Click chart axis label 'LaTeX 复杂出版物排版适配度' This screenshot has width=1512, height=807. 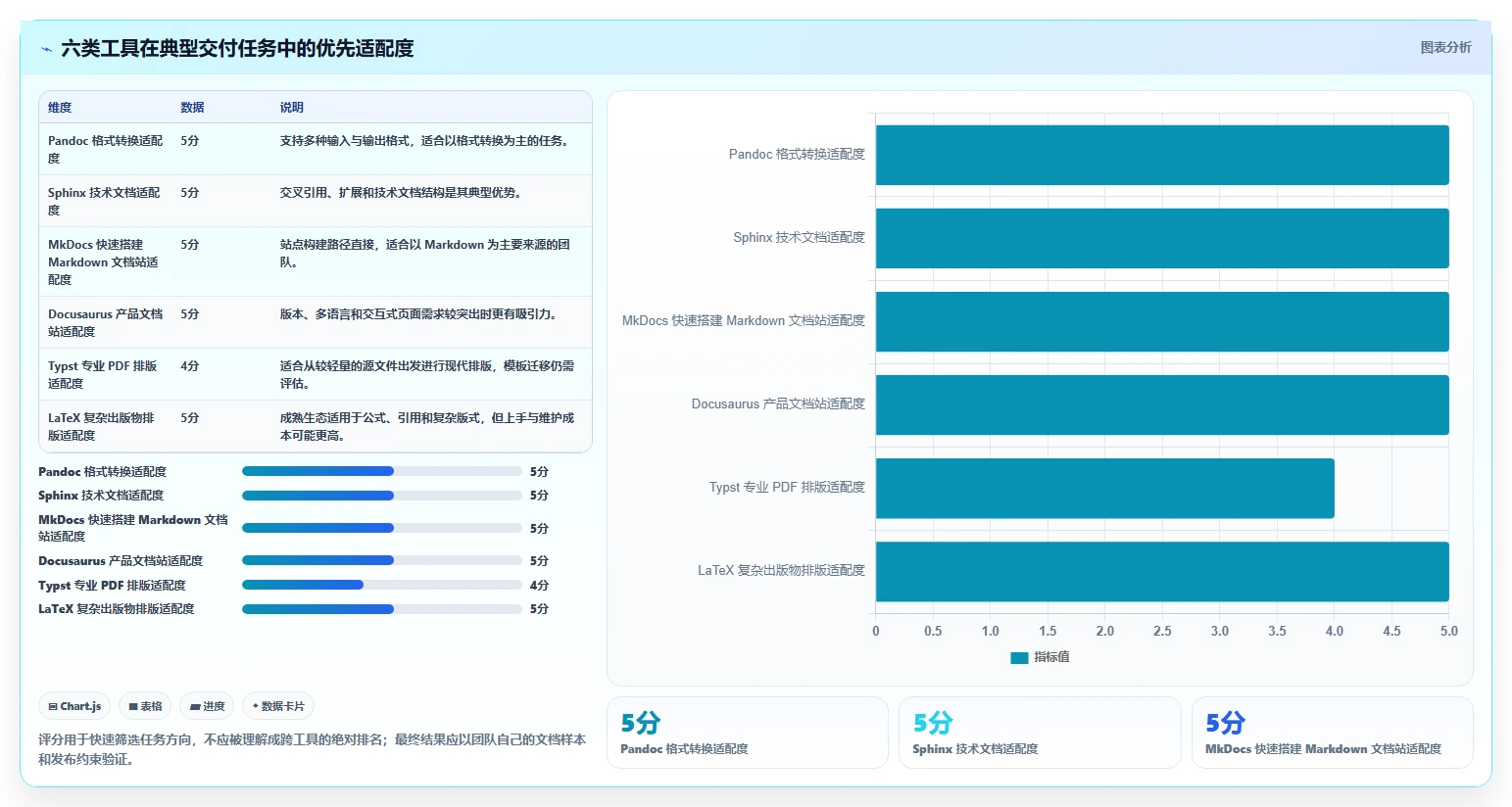coord(781,570)
